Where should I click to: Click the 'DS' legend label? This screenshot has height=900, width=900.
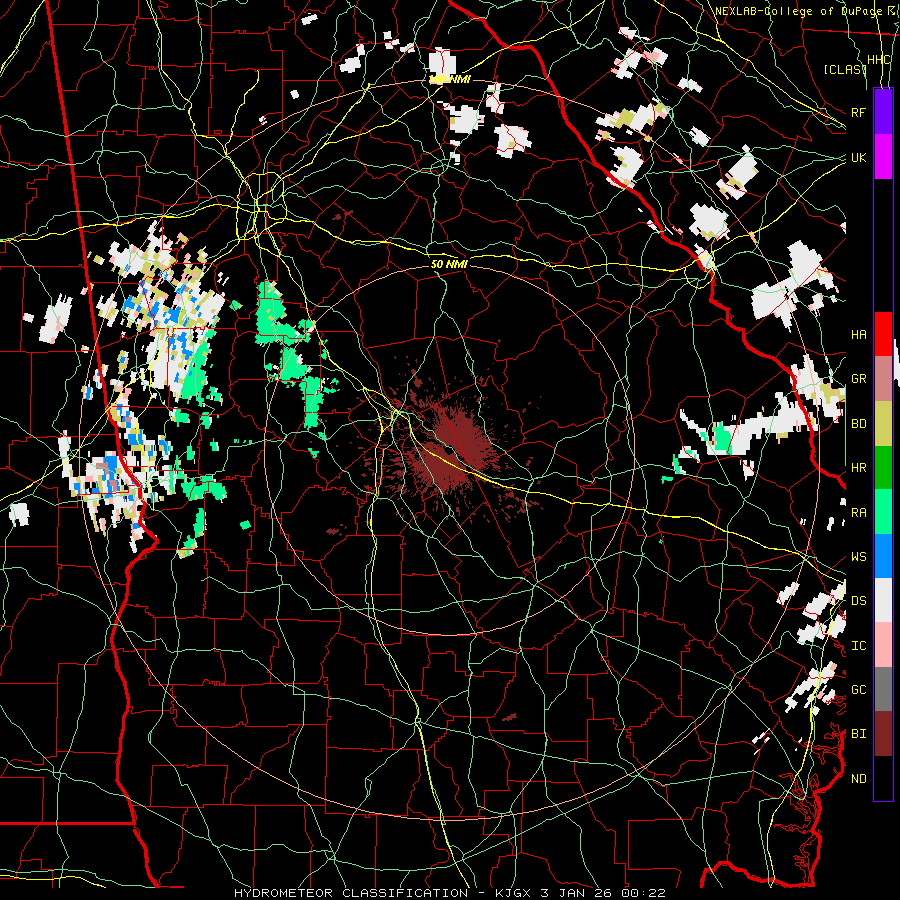(858, 601)
